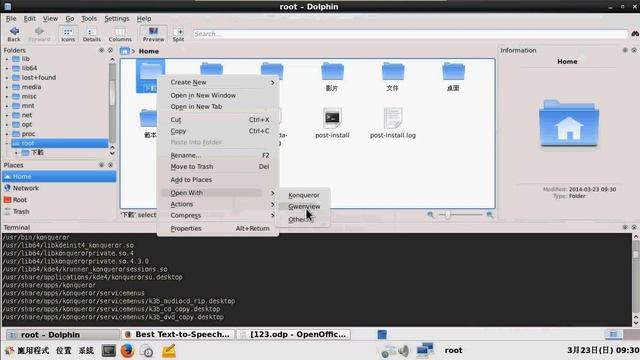The image size is (640, 360).
Task: Switch to Best Text-to-Speech taskbar window
Action: pyautogui.click(x=178, y=335)
